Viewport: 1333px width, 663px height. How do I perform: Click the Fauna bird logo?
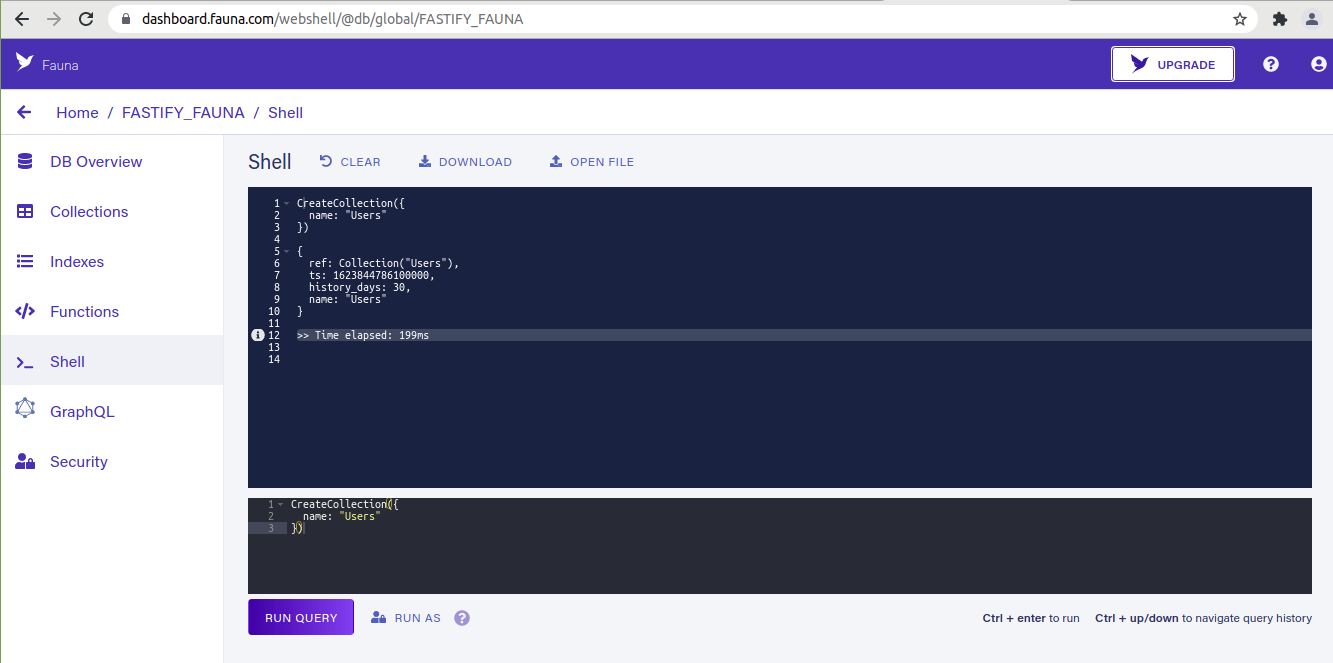click(x=24, y=62)
